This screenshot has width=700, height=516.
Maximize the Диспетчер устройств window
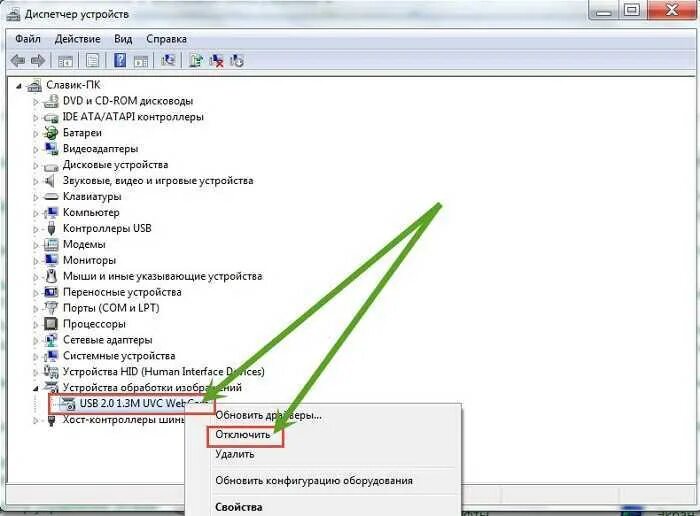pyautogui.click(x=631, y=10)
